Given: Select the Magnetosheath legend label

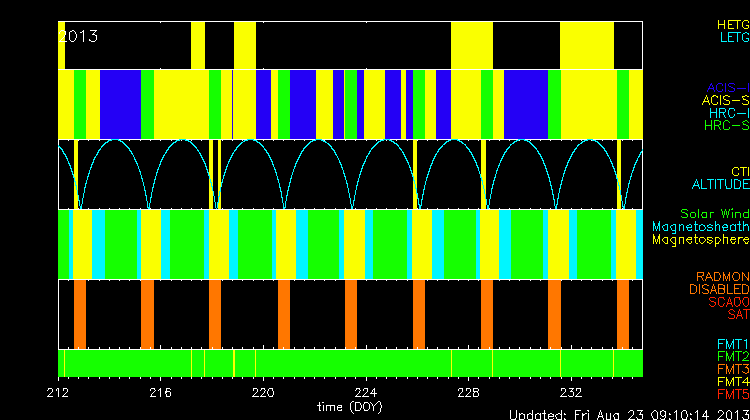Looking at the screenshot, I should (x=700, y=227).
